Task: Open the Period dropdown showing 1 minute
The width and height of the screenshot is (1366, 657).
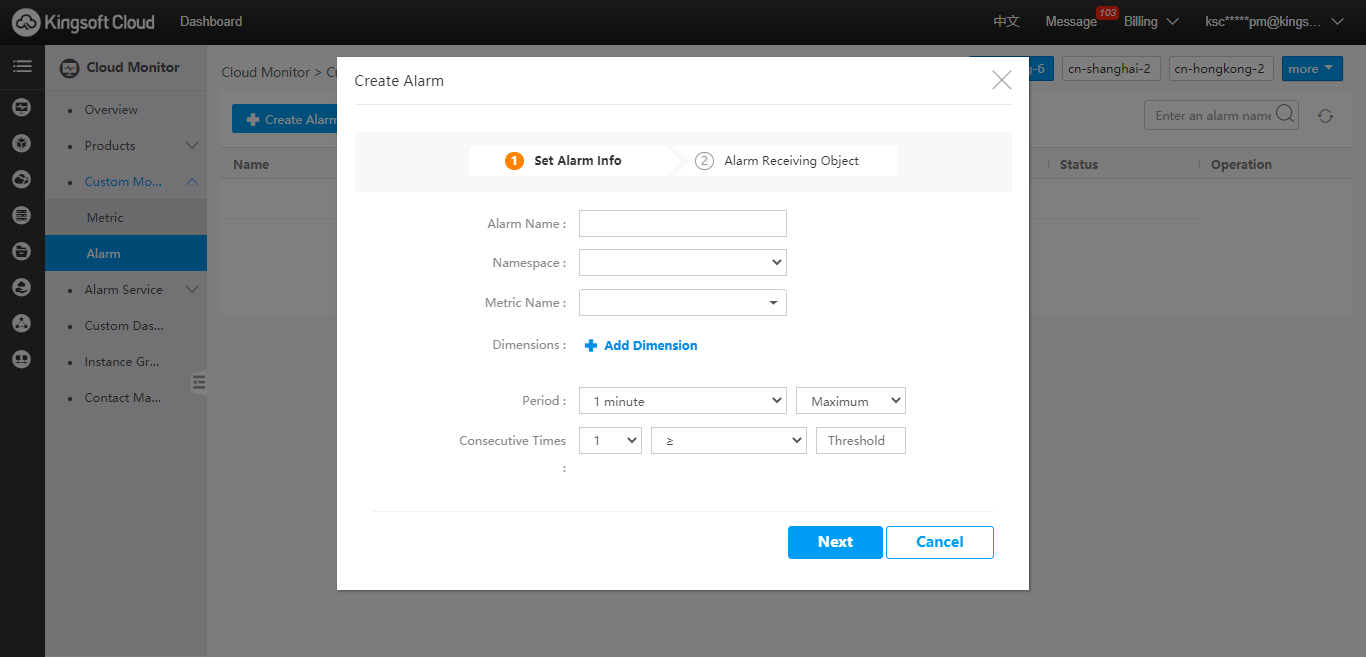Action: point(682,401)
